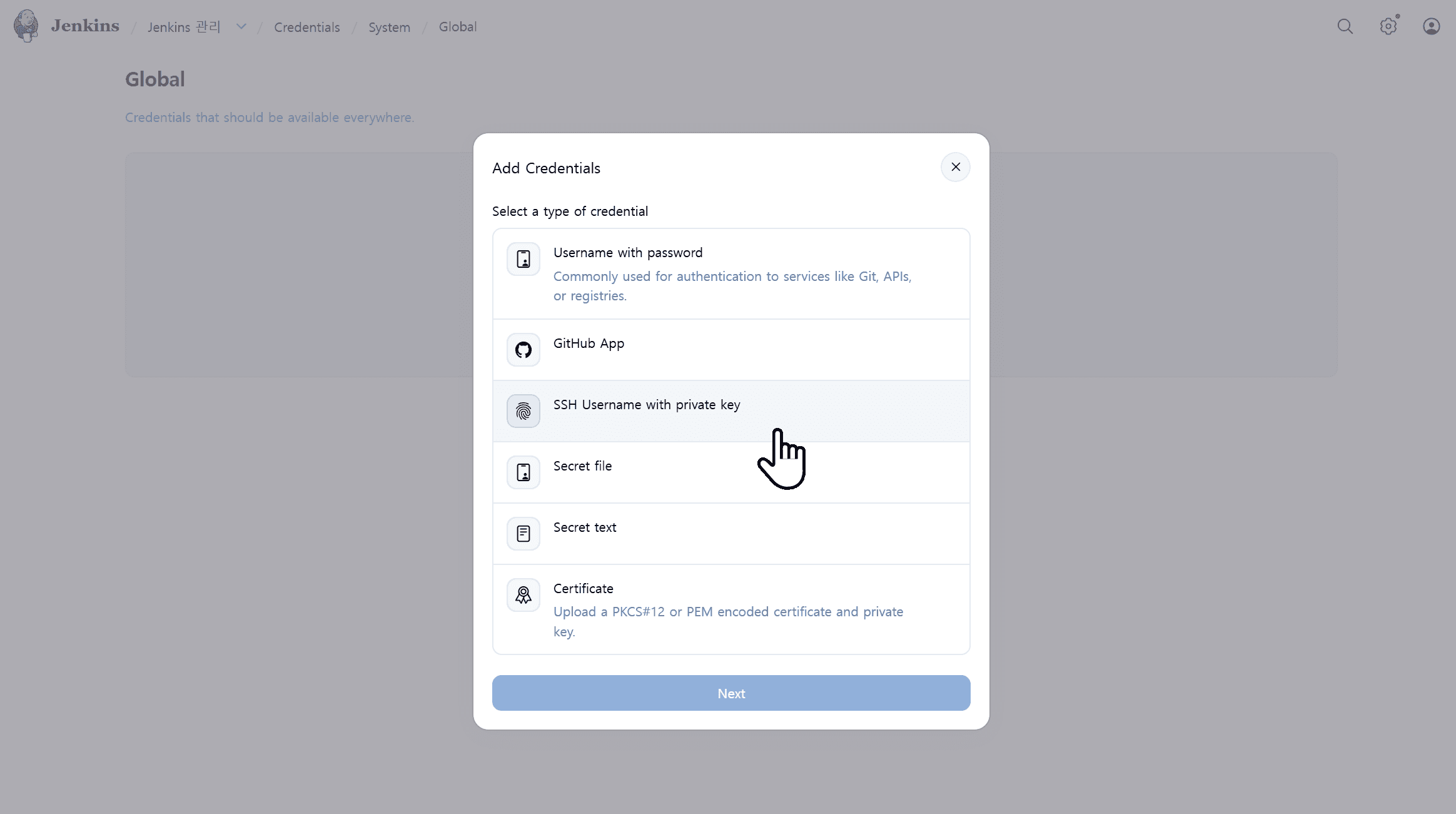Click the Jenkins butler logo icon
Viewport: 1456px width, 814px height.
pyautogui.click(x=26, y=26)
